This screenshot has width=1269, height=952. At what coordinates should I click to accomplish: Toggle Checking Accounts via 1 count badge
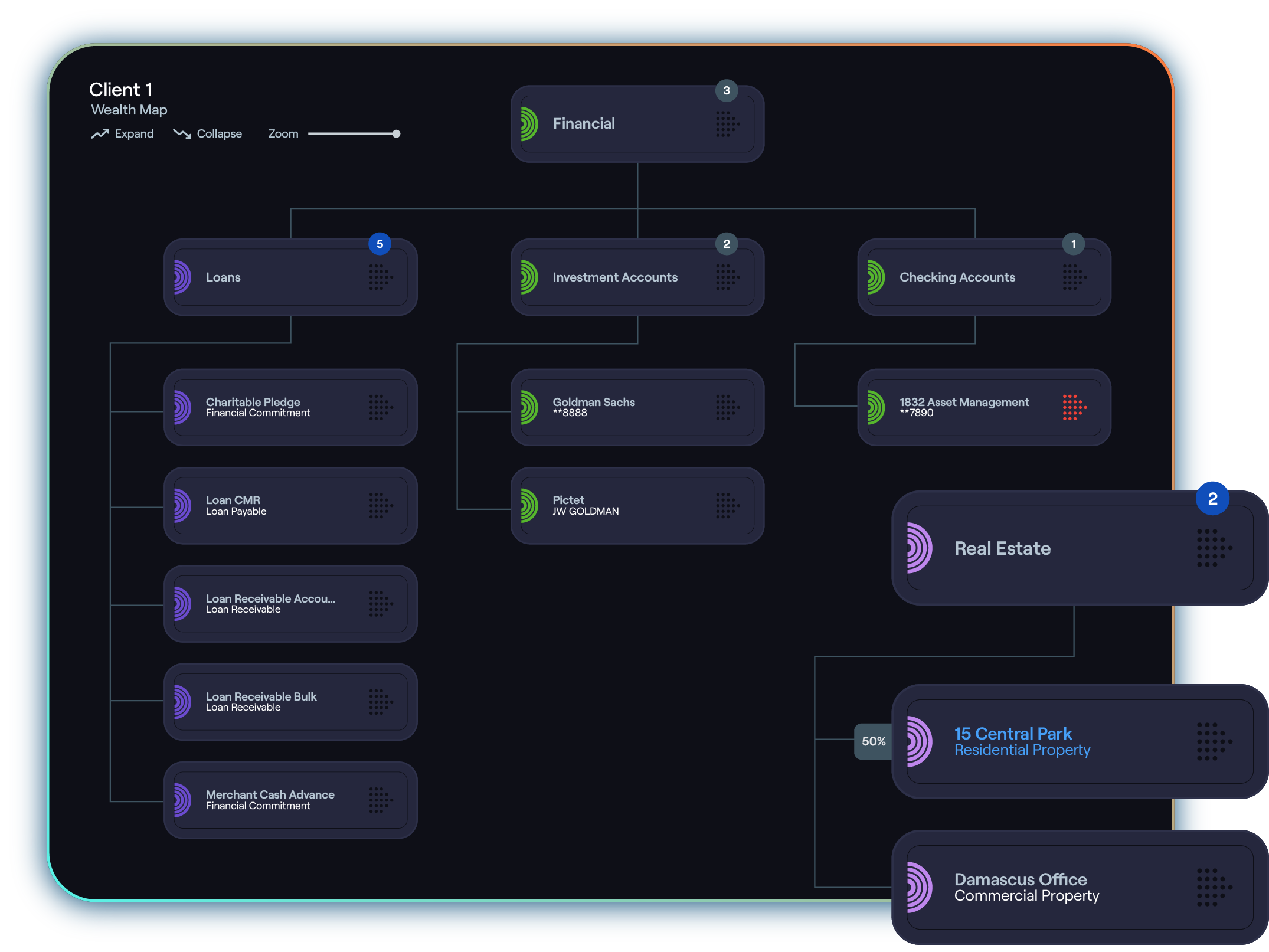pyautogui.click(x=1073, y=244)
